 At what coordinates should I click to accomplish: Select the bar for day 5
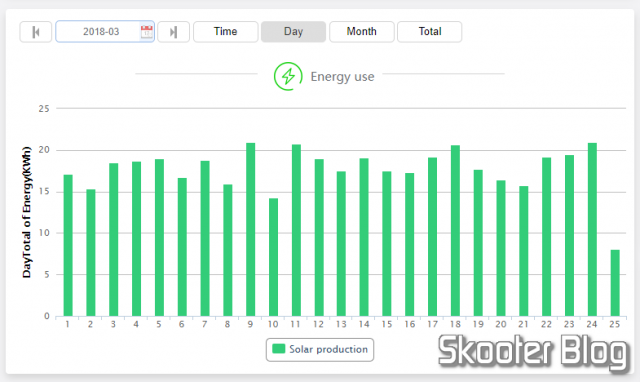159,238
